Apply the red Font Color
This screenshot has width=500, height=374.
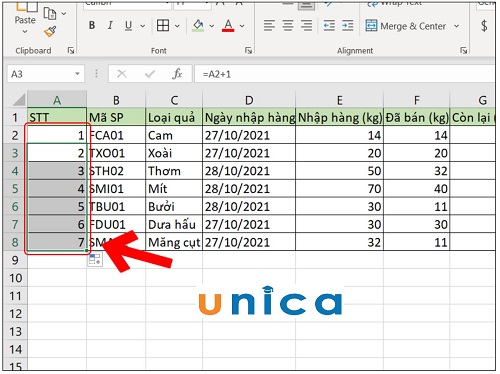pos(228,25)
